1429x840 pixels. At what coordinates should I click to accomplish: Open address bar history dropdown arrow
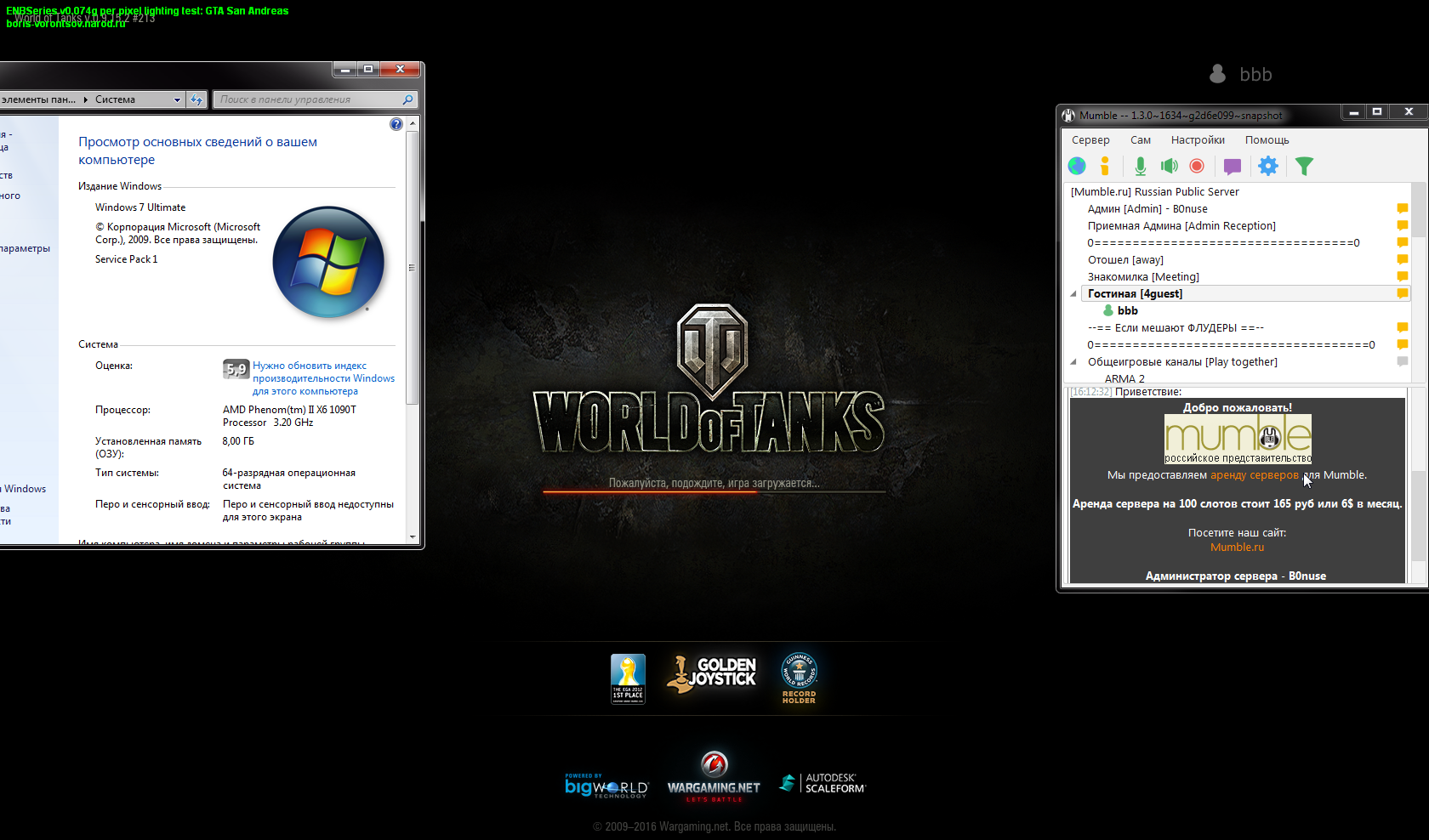[177, 99]
